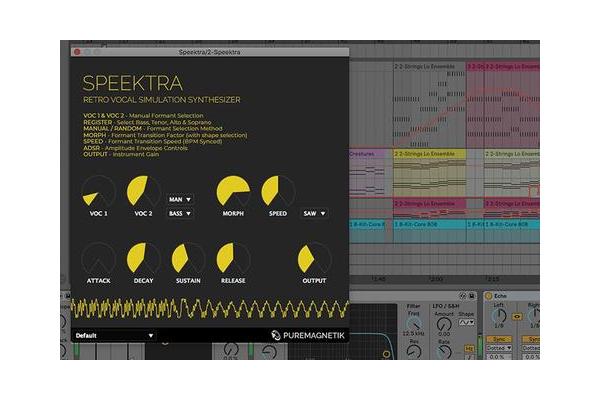Toggle the LFO Hz rate mode button
600x400 pixels.
[x=469, y=349]
